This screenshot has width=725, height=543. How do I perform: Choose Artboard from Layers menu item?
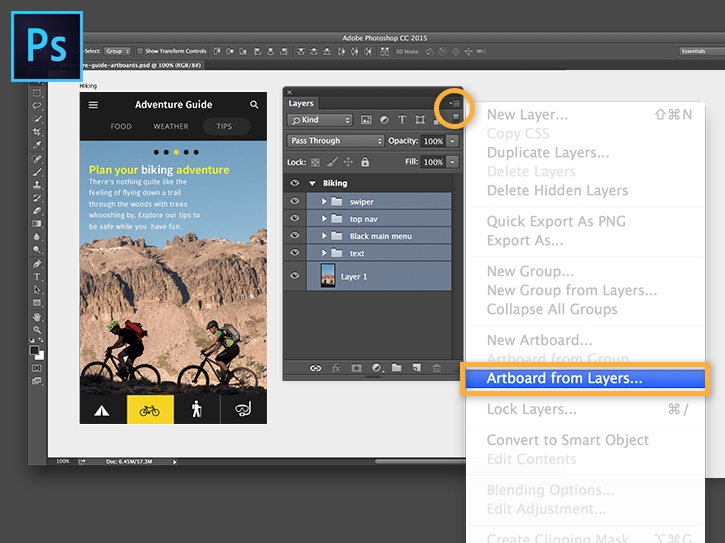coord(564,379)
